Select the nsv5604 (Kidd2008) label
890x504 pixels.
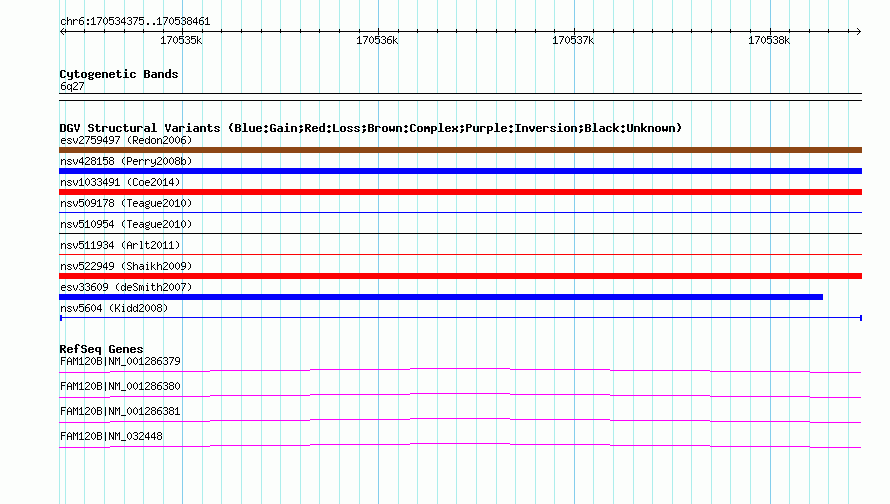(x=114, y=308)
